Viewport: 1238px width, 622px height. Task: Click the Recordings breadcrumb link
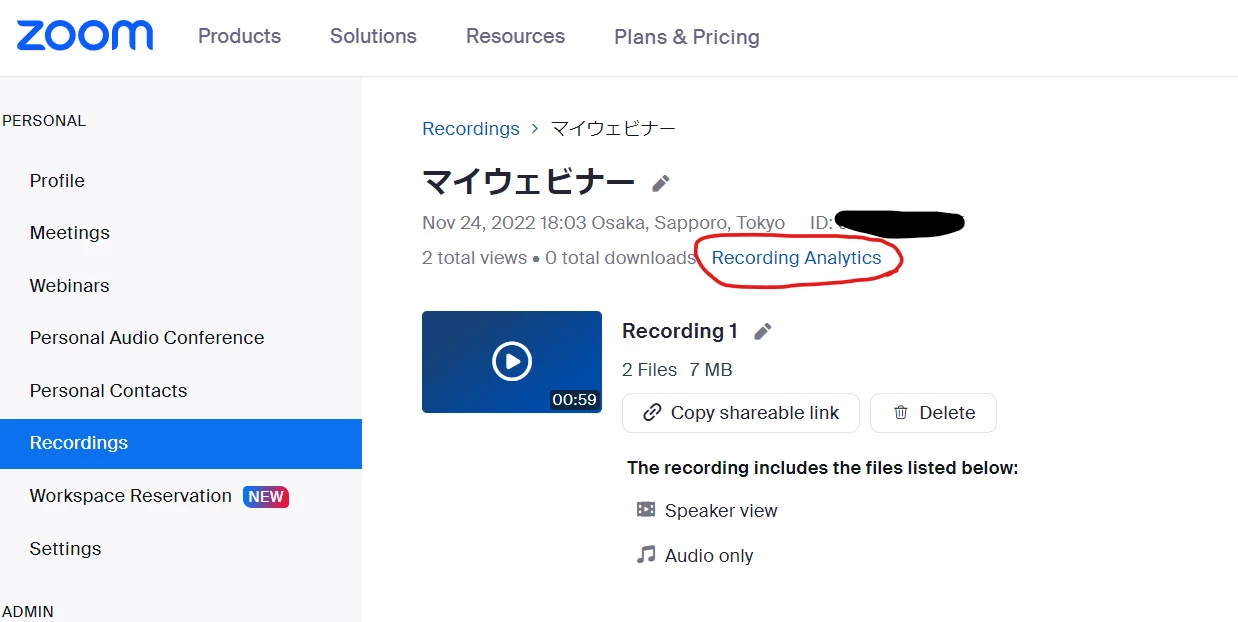471,129
